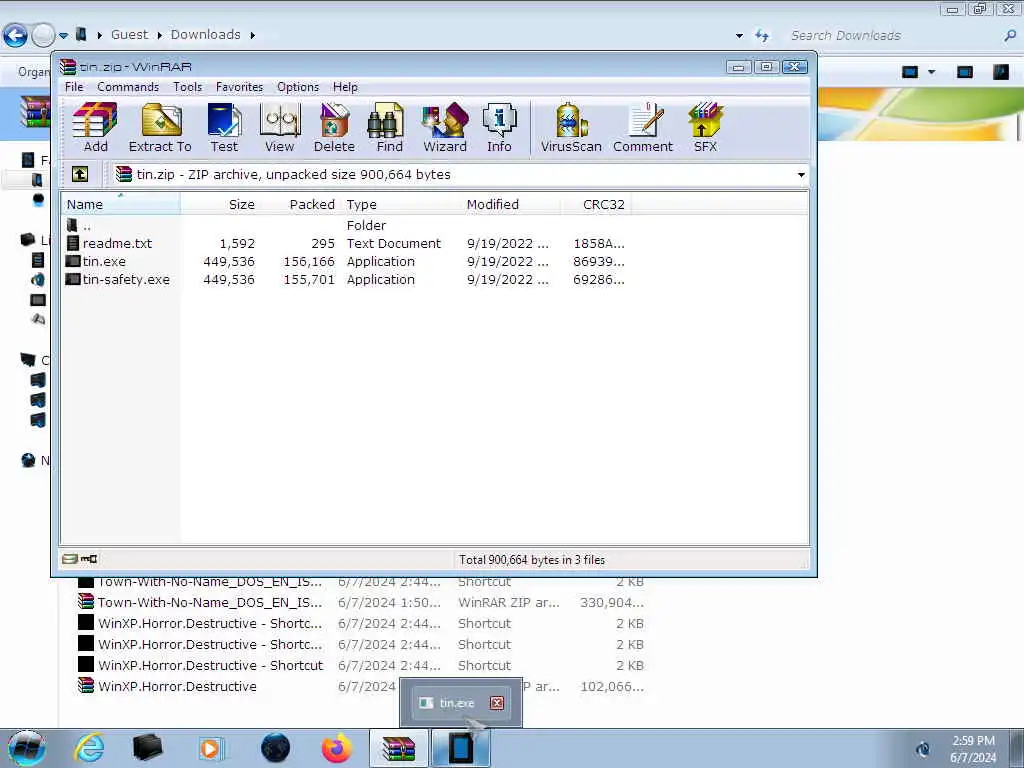Open the View tool in WinRAR
The height and width of the screenshot is (768, 1024).
coord(280,128)
